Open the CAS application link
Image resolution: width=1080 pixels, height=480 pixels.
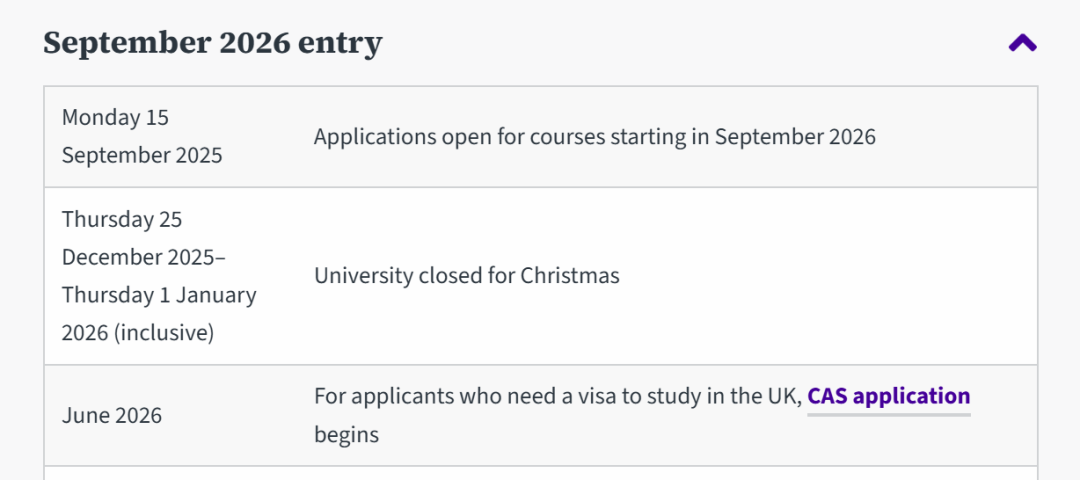click(x=888, y=396)
